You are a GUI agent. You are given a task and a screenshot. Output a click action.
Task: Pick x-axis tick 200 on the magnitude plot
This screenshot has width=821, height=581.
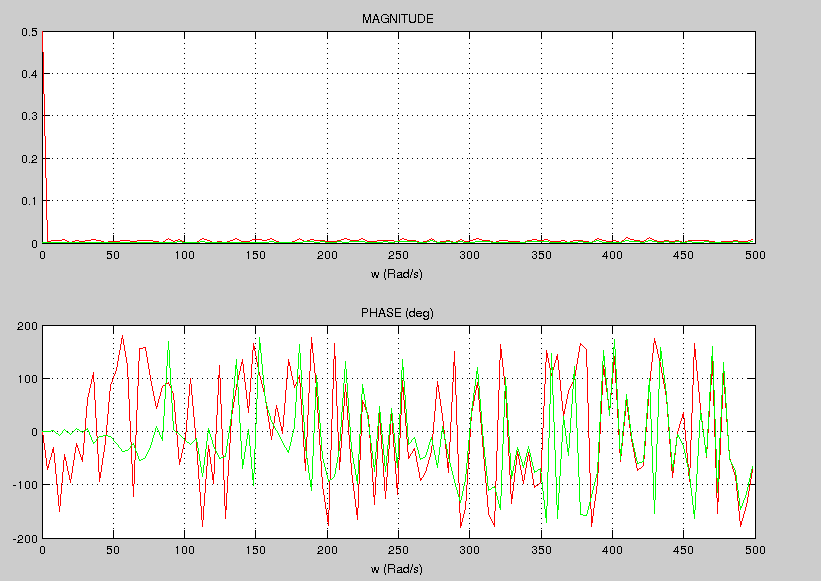pyautogui.click(x=327, y=255)
